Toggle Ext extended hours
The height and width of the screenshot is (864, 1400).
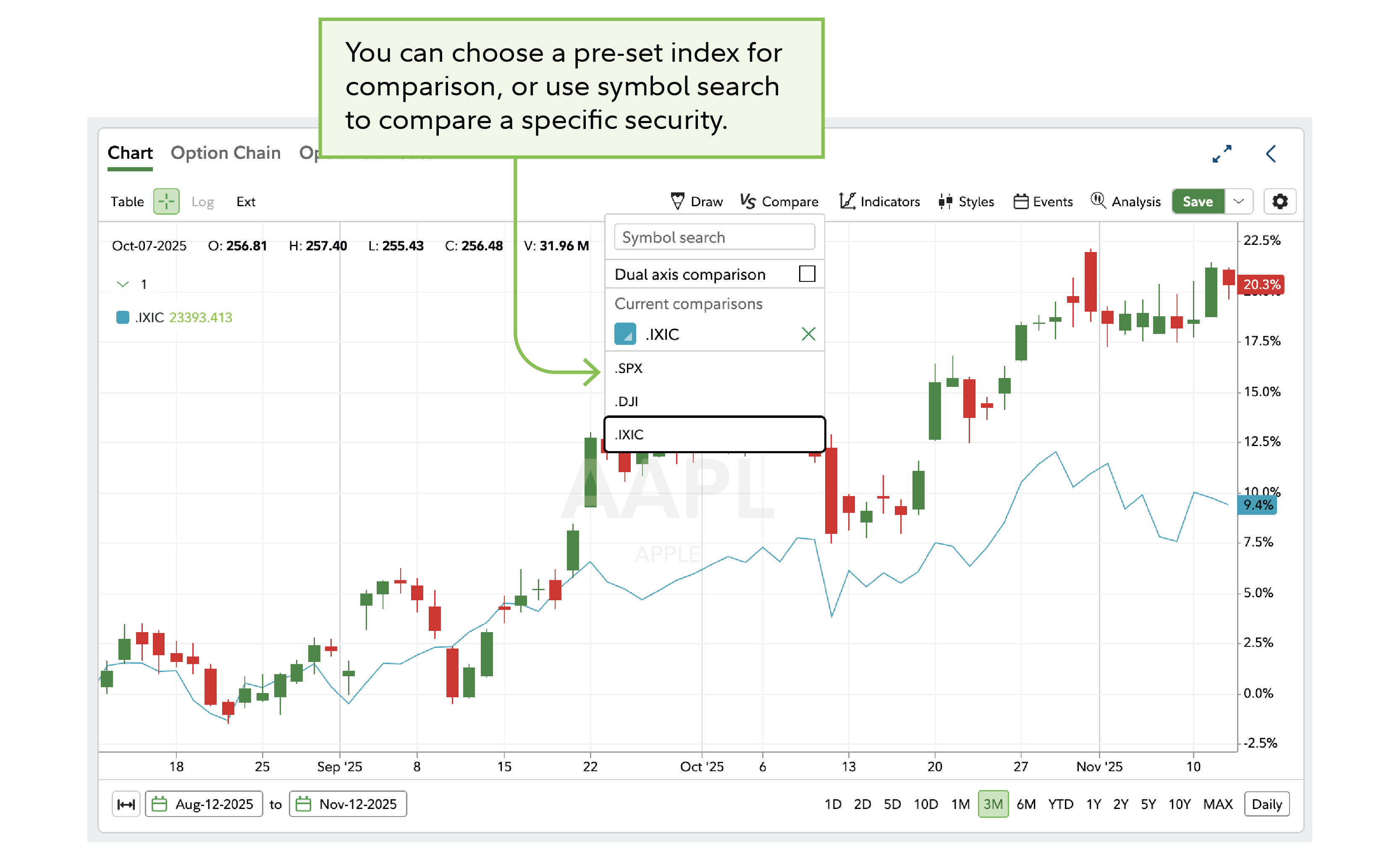point(246,201)
